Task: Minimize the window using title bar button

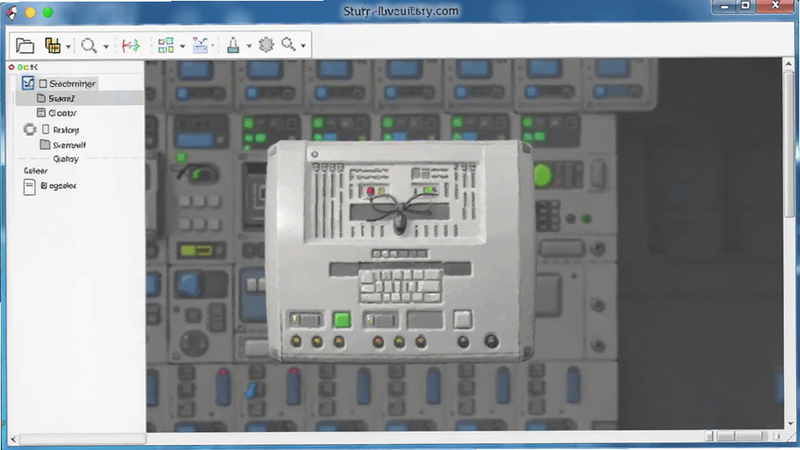Action: (x=724, y=6)
